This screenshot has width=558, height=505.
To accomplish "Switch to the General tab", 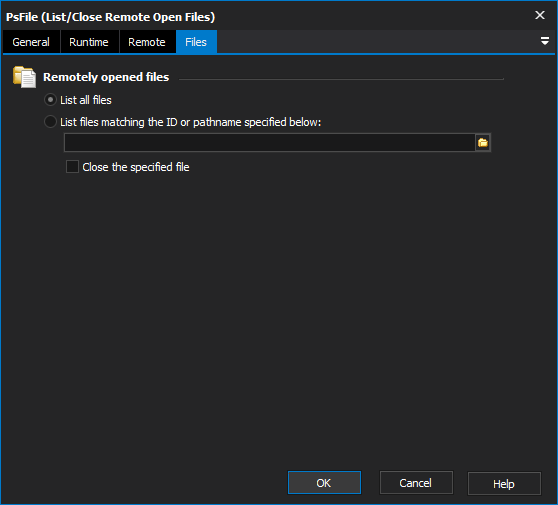I will [31, 42].
